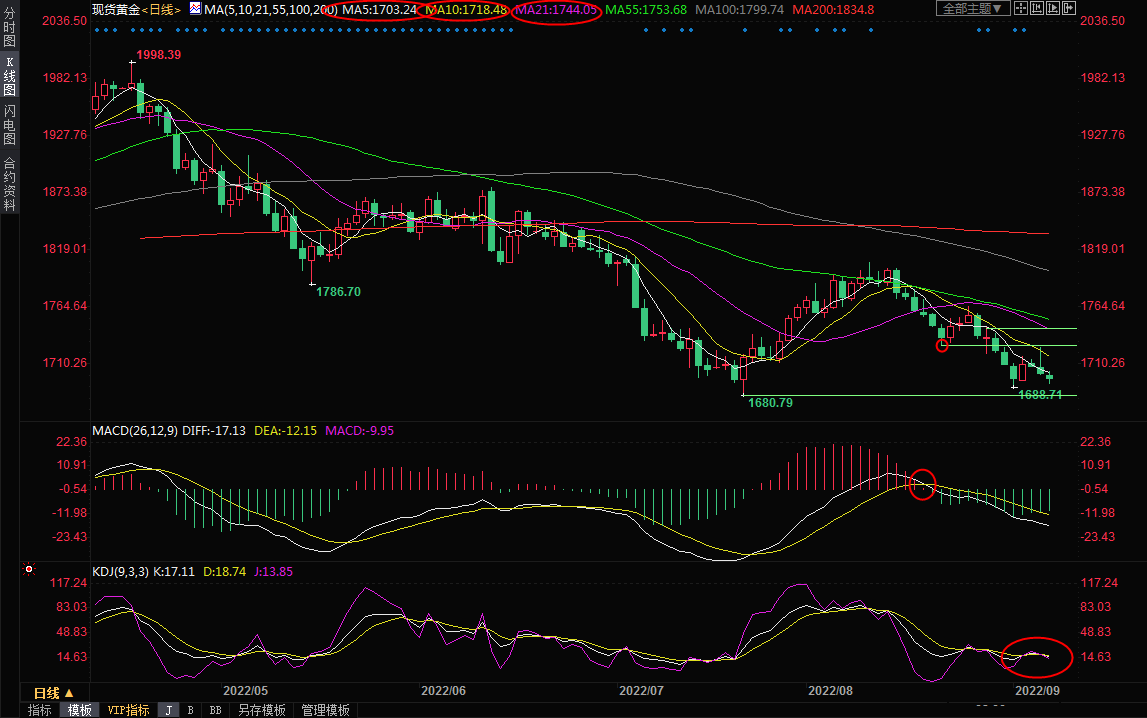Click the 另存模板 button

[x=261, y=710]
